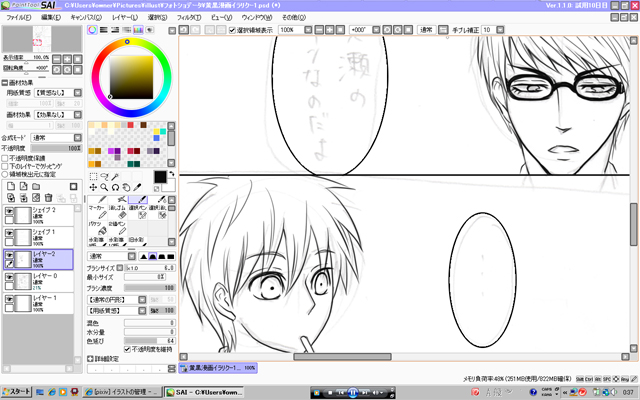640x400 pixels.
Task: Switch to pixiv browser taskbar window
Action: (122, 392)
